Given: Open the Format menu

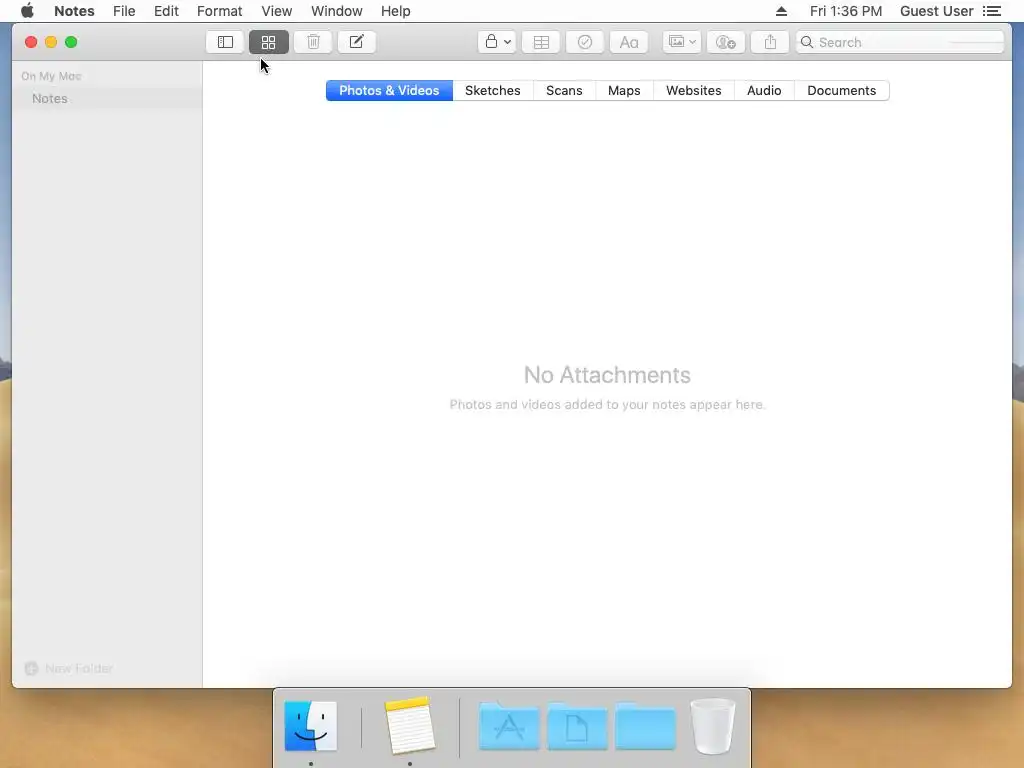Looking at the screenshot, I should [x=219, y=11].
